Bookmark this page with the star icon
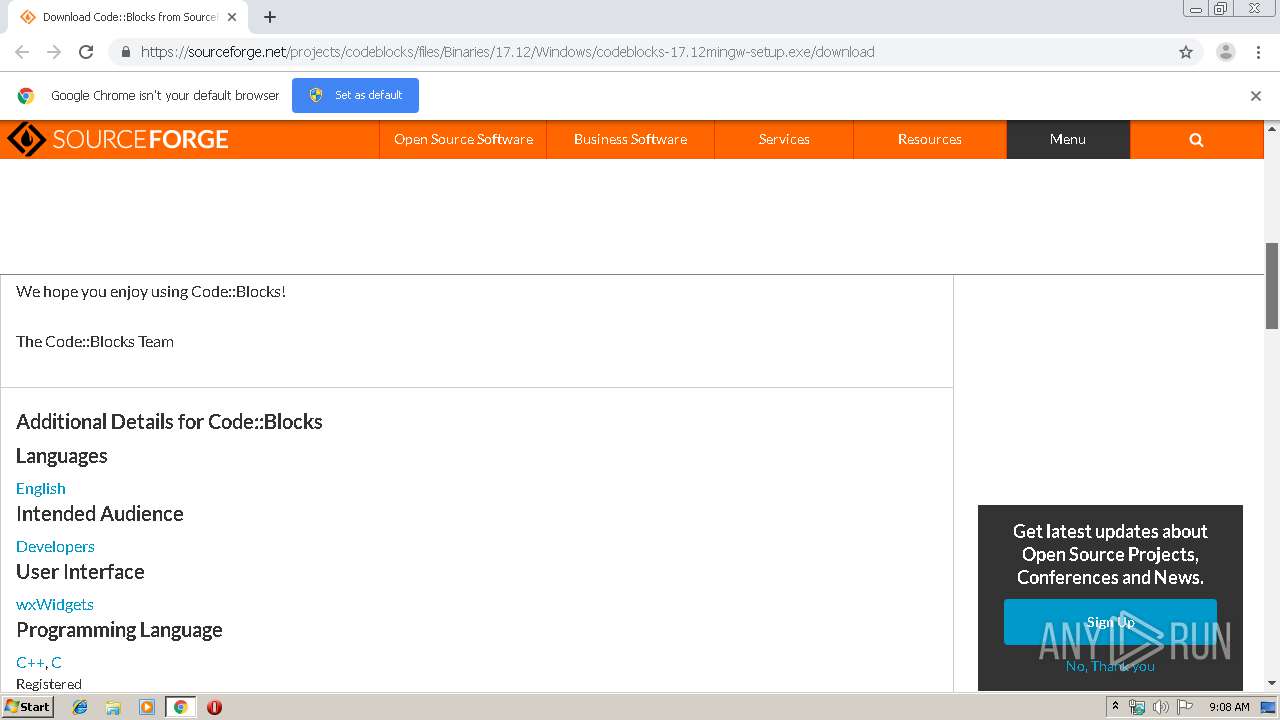Image resolution: width=1280 pixels, height=720 pixels. 1186,52
